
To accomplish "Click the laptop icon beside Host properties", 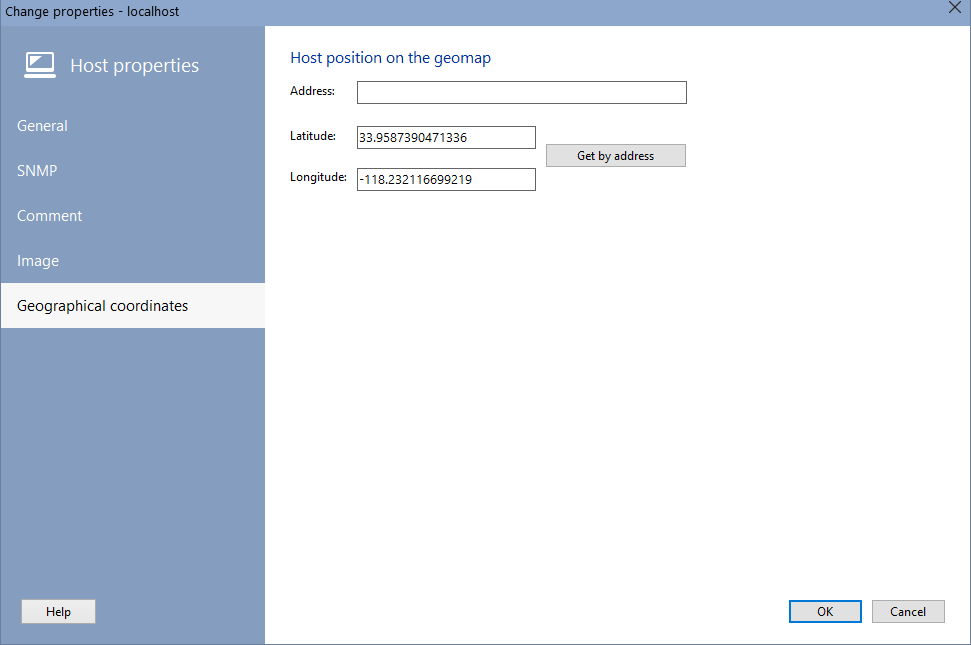I will (x=40, y=65).
